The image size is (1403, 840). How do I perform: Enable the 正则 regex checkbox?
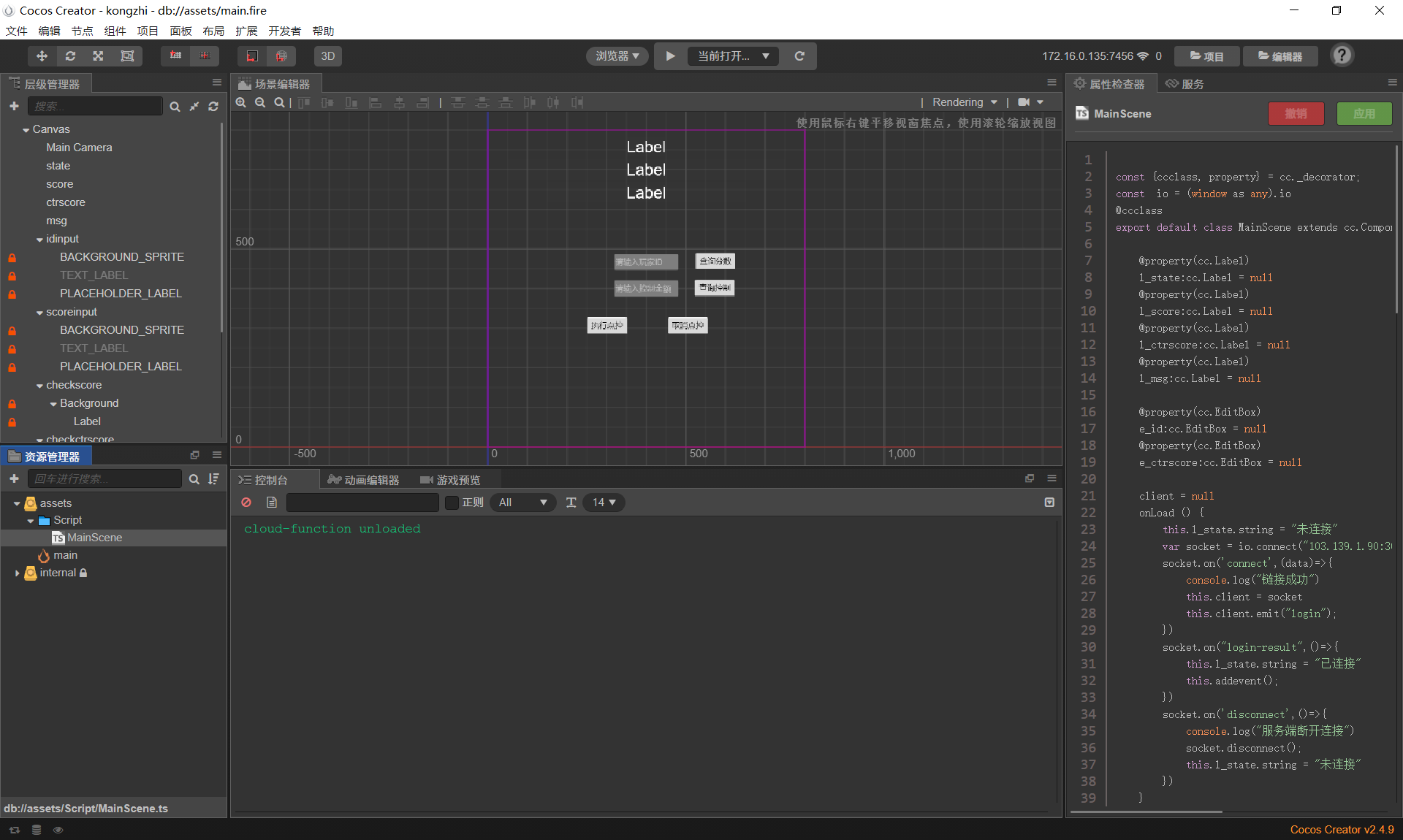(452, 503)
